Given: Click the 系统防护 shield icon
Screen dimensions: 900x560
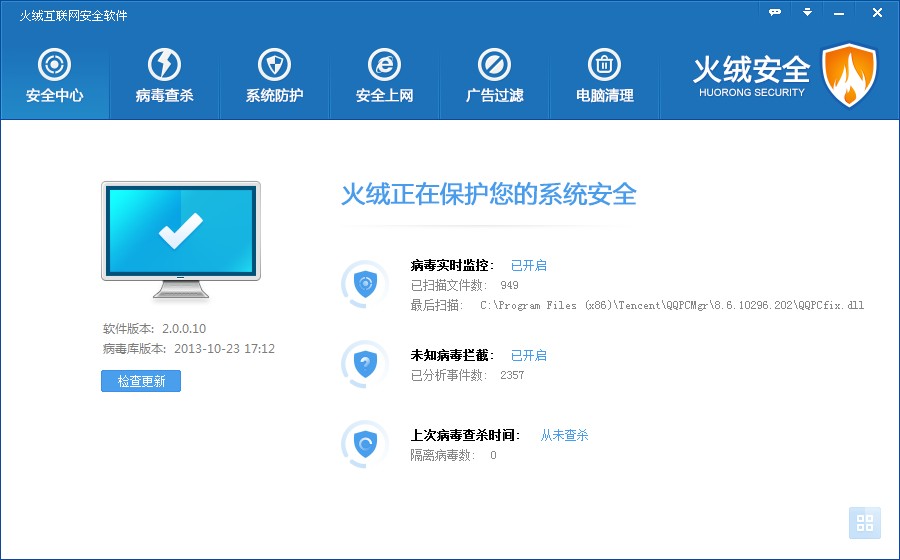Looking at the screenshot, I should 274,66.
